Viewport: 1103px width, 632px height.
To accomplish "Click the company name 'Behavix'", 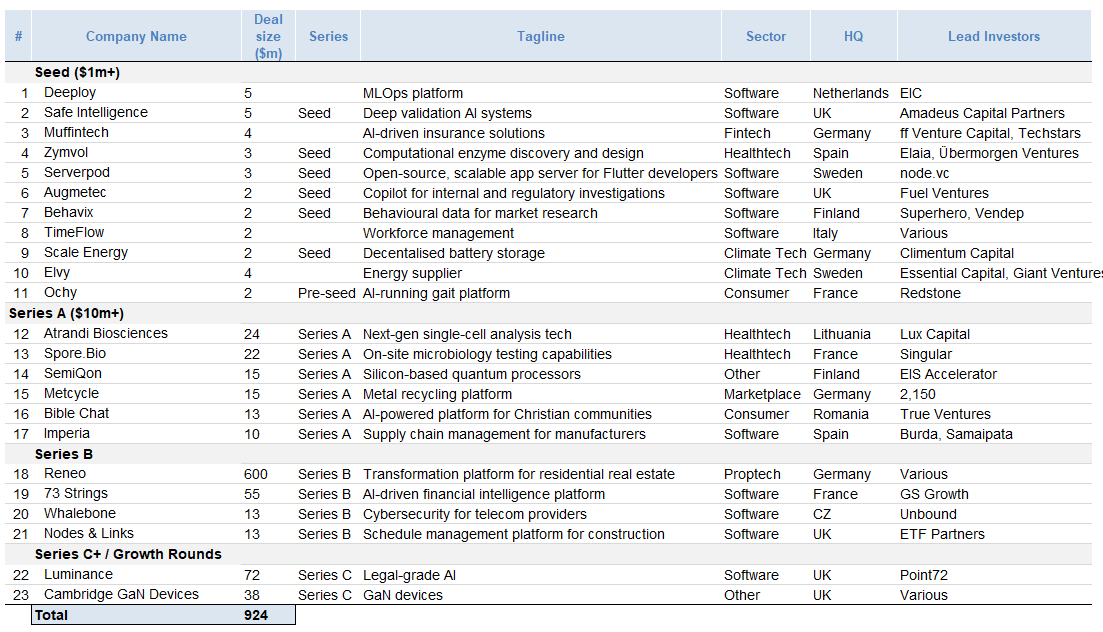I will click(68, 213).
